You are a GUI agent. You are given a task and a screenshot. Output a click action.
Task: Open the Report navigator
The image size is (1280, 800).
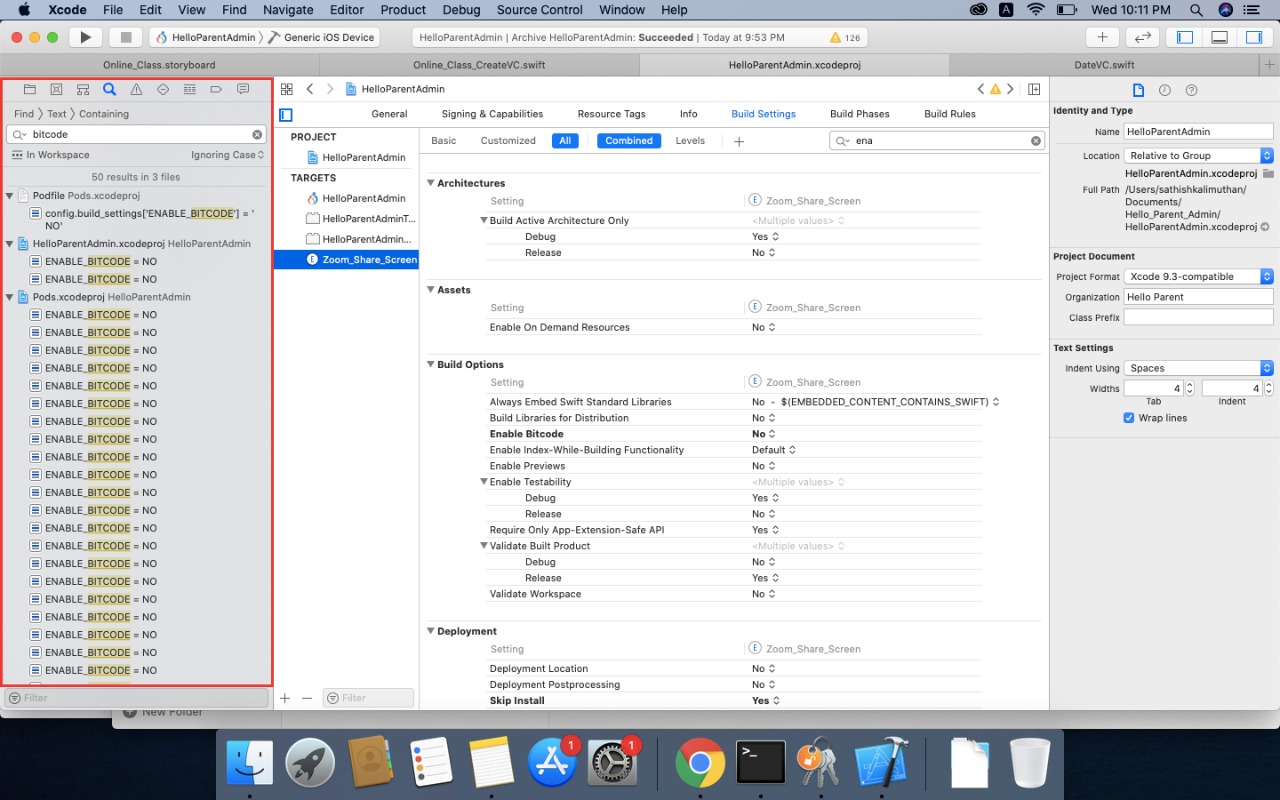click(x=243, y=89)
